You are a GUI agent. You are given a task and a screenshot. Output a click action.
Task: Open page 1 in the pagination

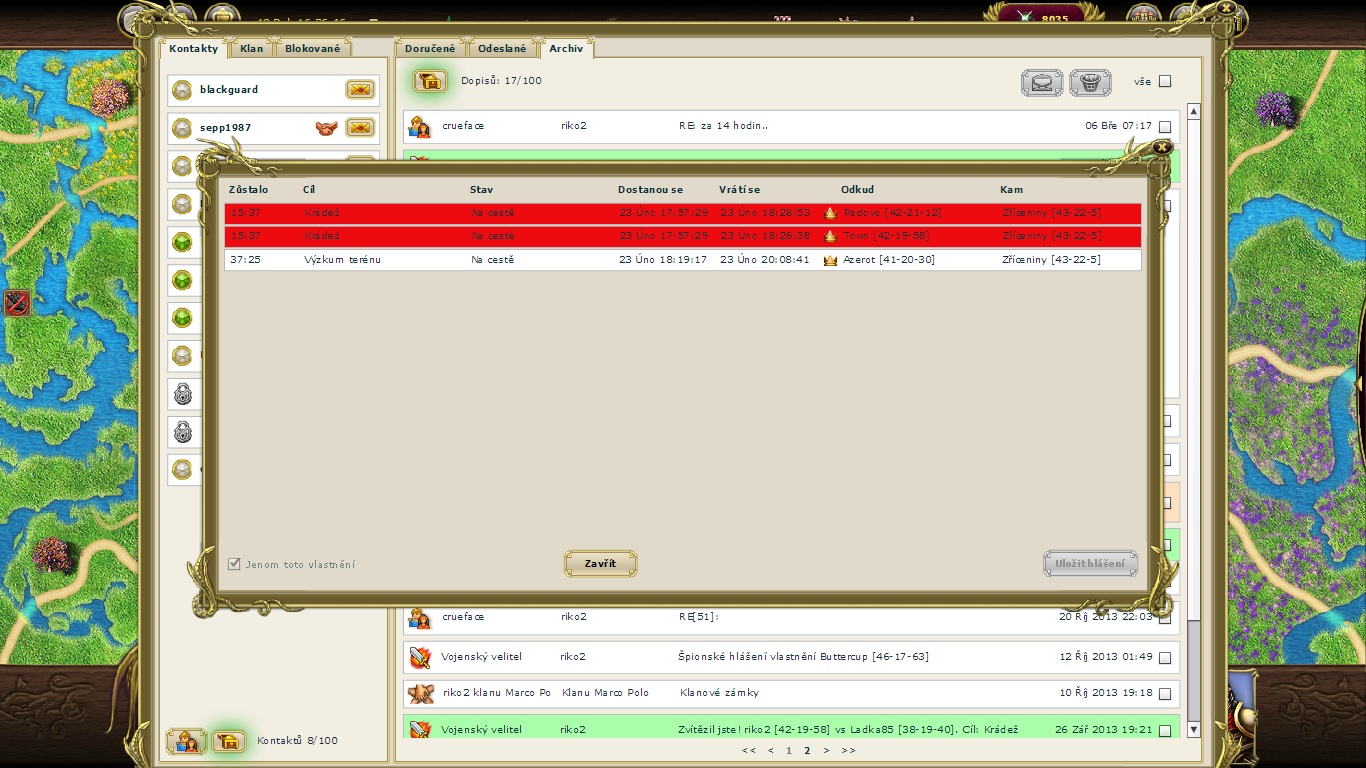point(788,750)
